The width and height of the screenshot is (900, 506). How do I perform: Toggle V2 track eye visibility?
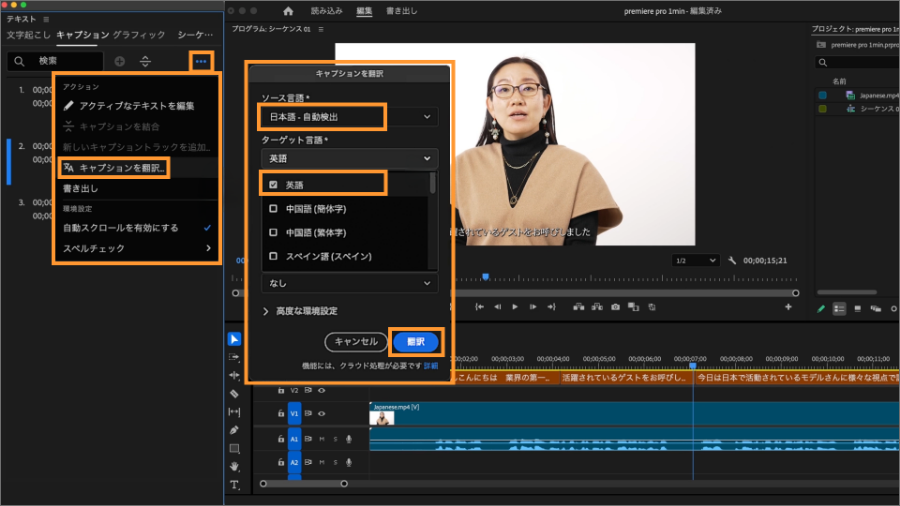click(321, 390)
